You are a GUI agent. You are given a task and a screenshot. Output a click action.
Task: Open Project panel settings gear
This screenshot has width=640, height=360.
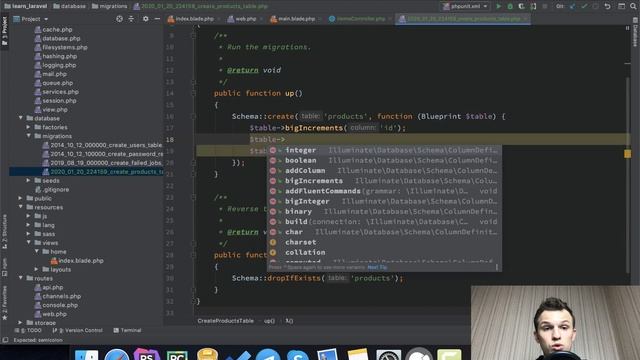[145, 19]
